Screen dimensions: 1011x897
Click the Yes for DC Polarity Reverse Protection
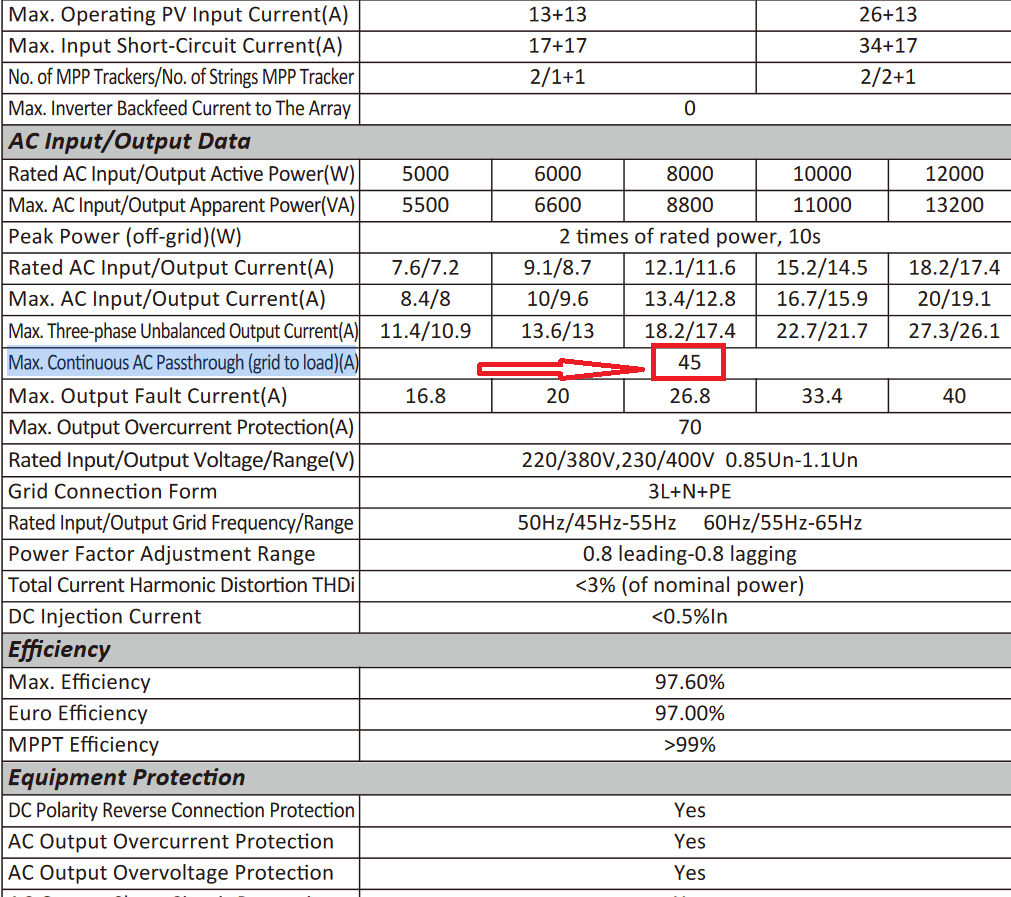click(689, 810)
